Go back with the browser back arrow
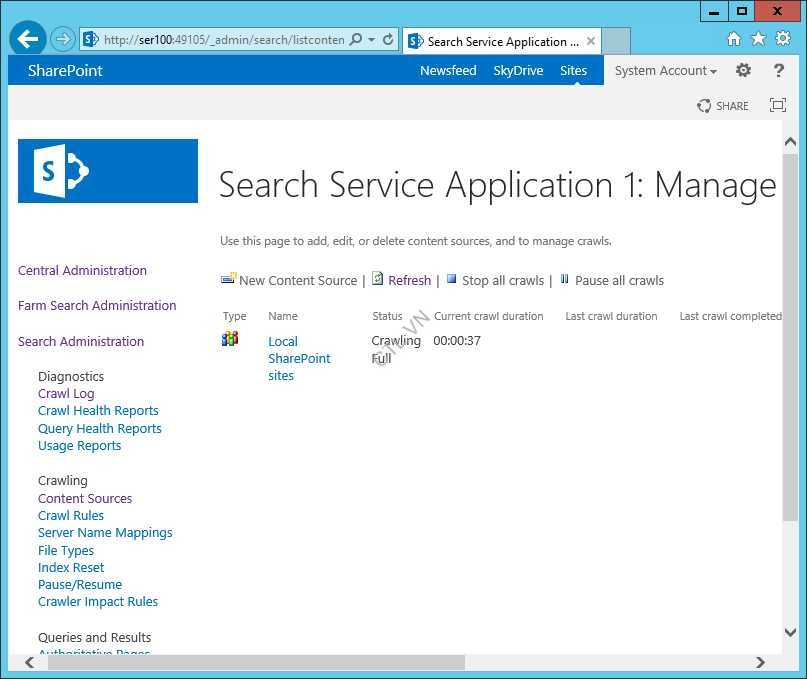Screen dimensions: 807x679 pos(27,39)
